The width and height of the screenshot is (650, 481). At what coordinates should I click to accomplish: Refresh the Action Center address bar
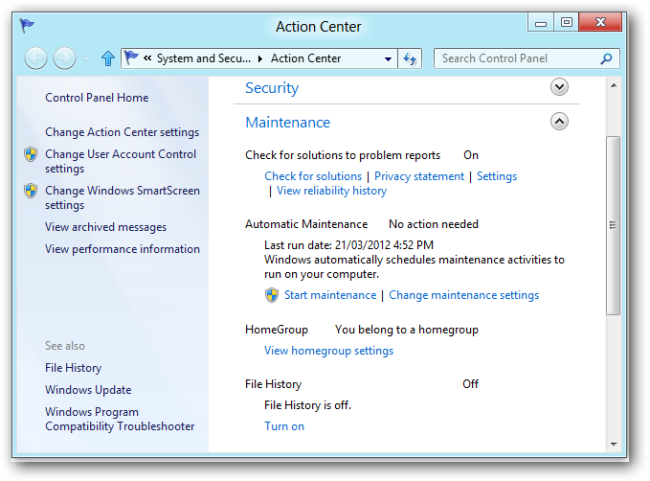point(410,59)
